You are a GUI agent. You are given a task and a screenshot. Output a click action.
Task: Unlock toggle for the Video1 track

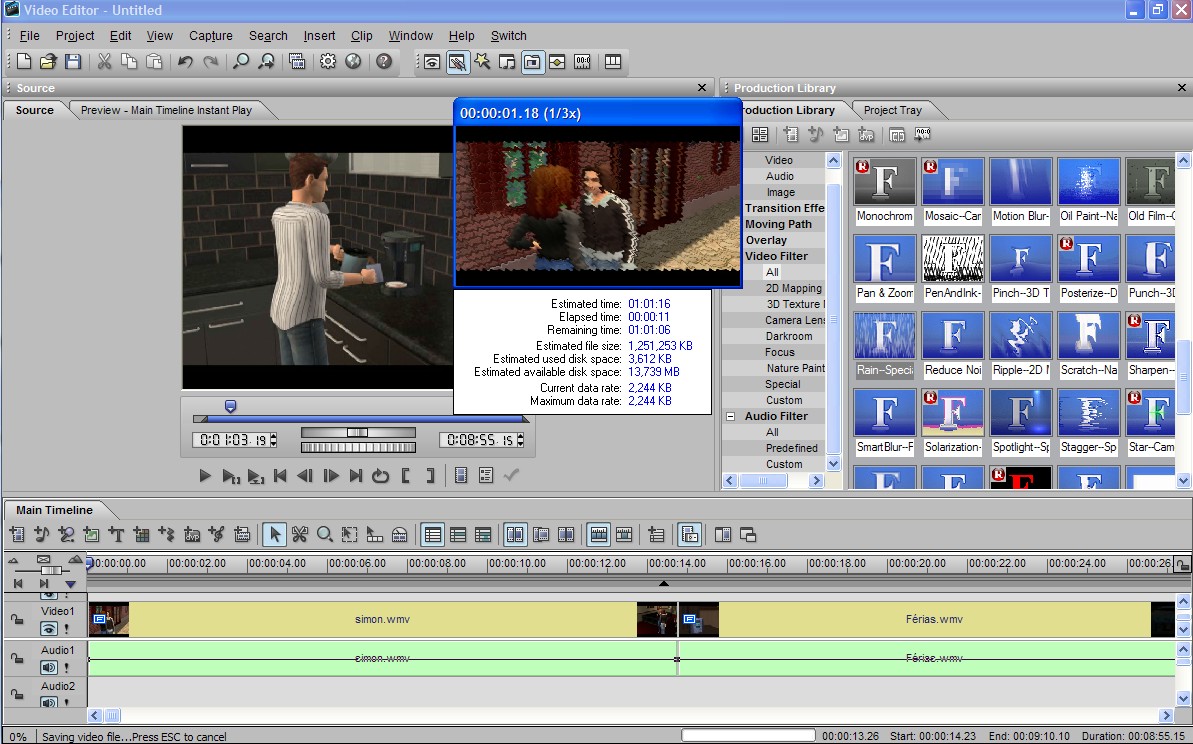pyautogui.click(x=17, y=620)
